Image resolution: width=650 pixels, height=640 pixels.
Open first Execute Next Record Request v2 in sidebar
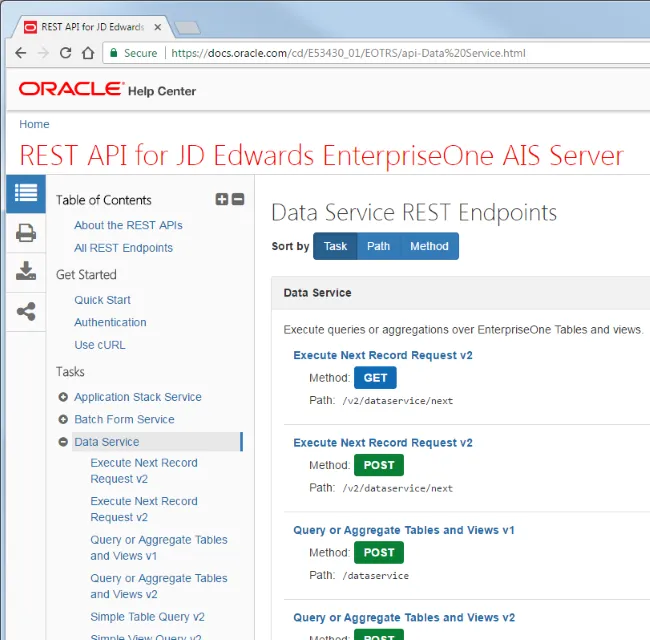tap(144, 470)
